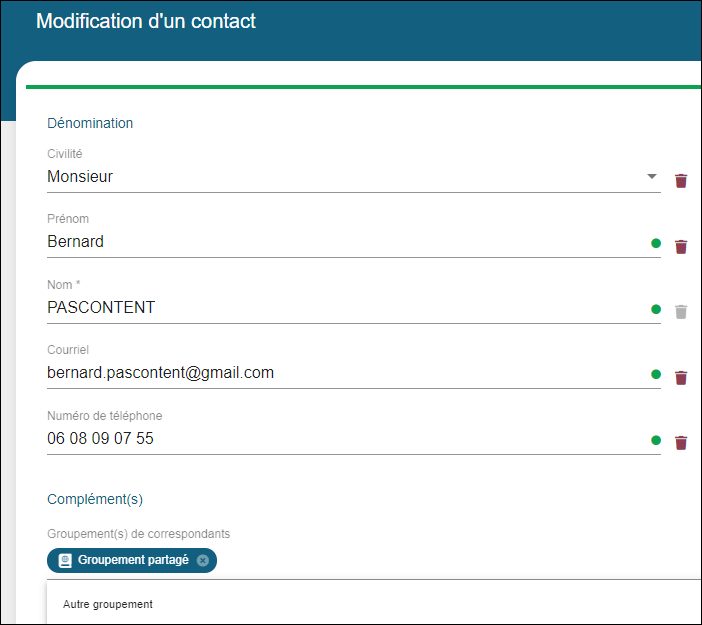Click the green dot beside Courriel
Viewport: 702px width, 625px height.
(x=656, y=374)
